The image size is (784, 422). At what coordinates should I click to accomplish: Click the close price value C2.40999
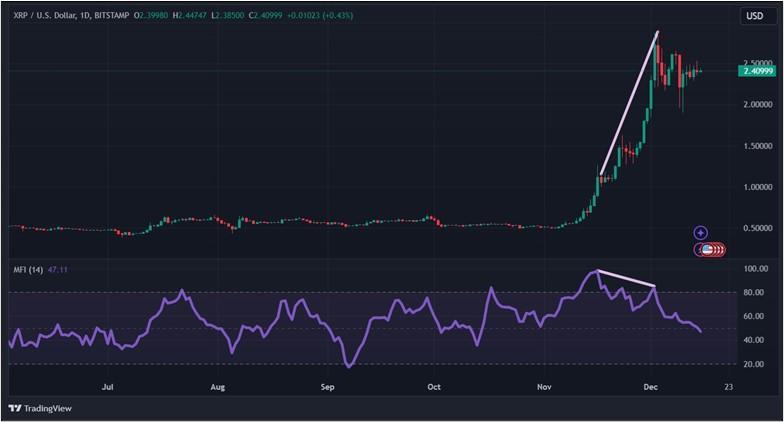pos(266,16)
